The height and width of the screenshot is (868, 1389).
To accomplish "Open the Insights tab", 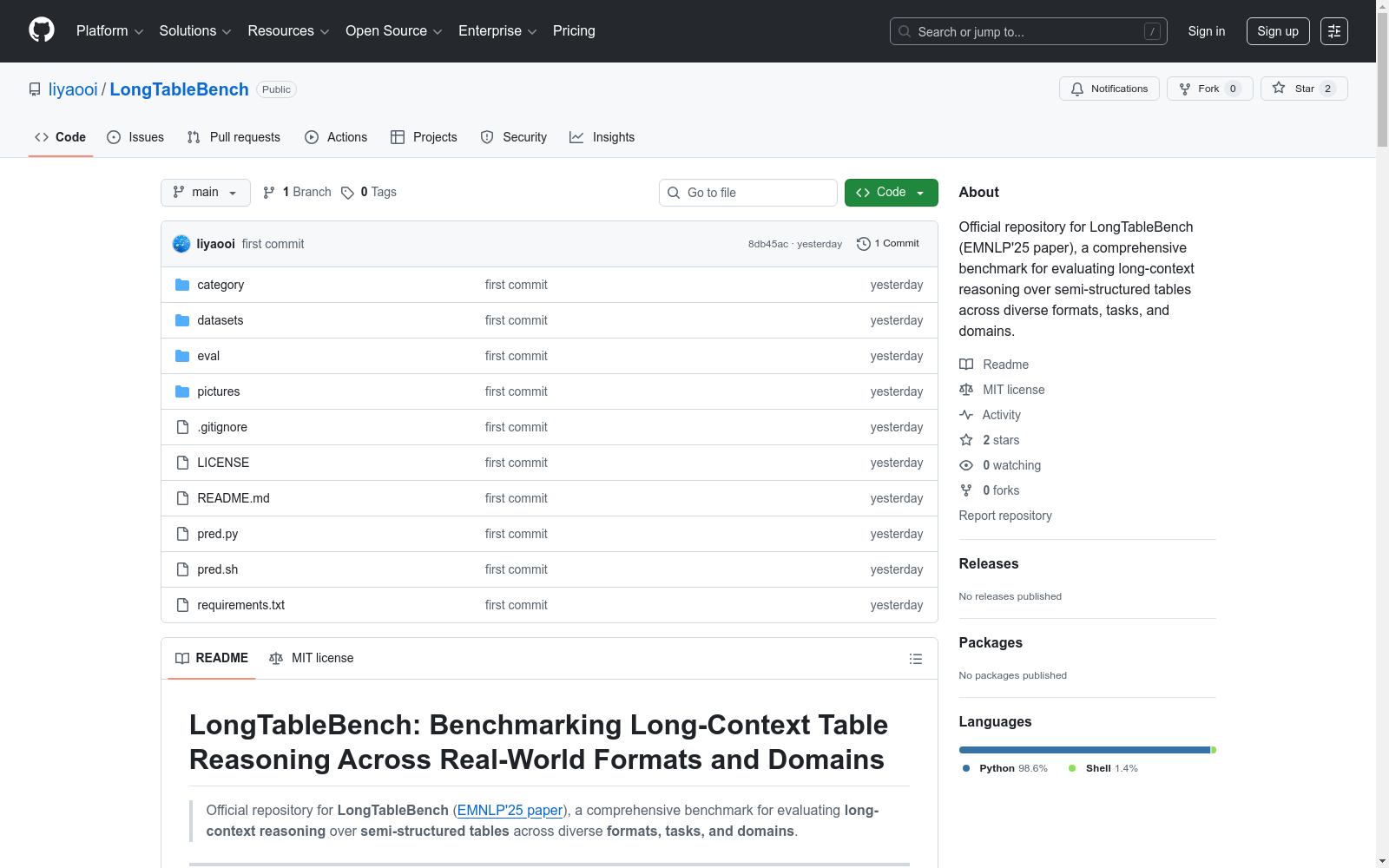I will (x=602, y=137).
